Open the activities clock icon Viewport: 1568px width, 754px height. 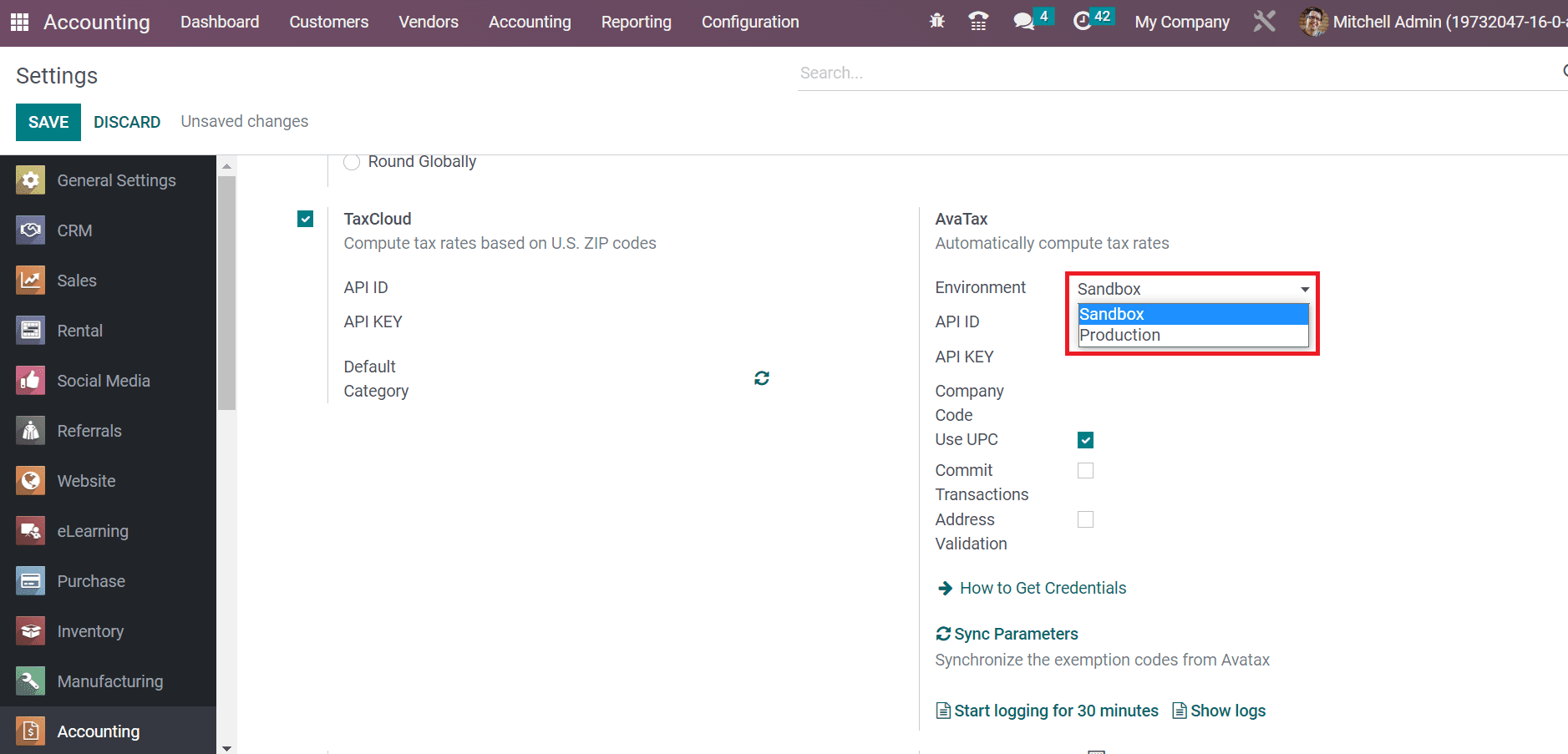1082,21
